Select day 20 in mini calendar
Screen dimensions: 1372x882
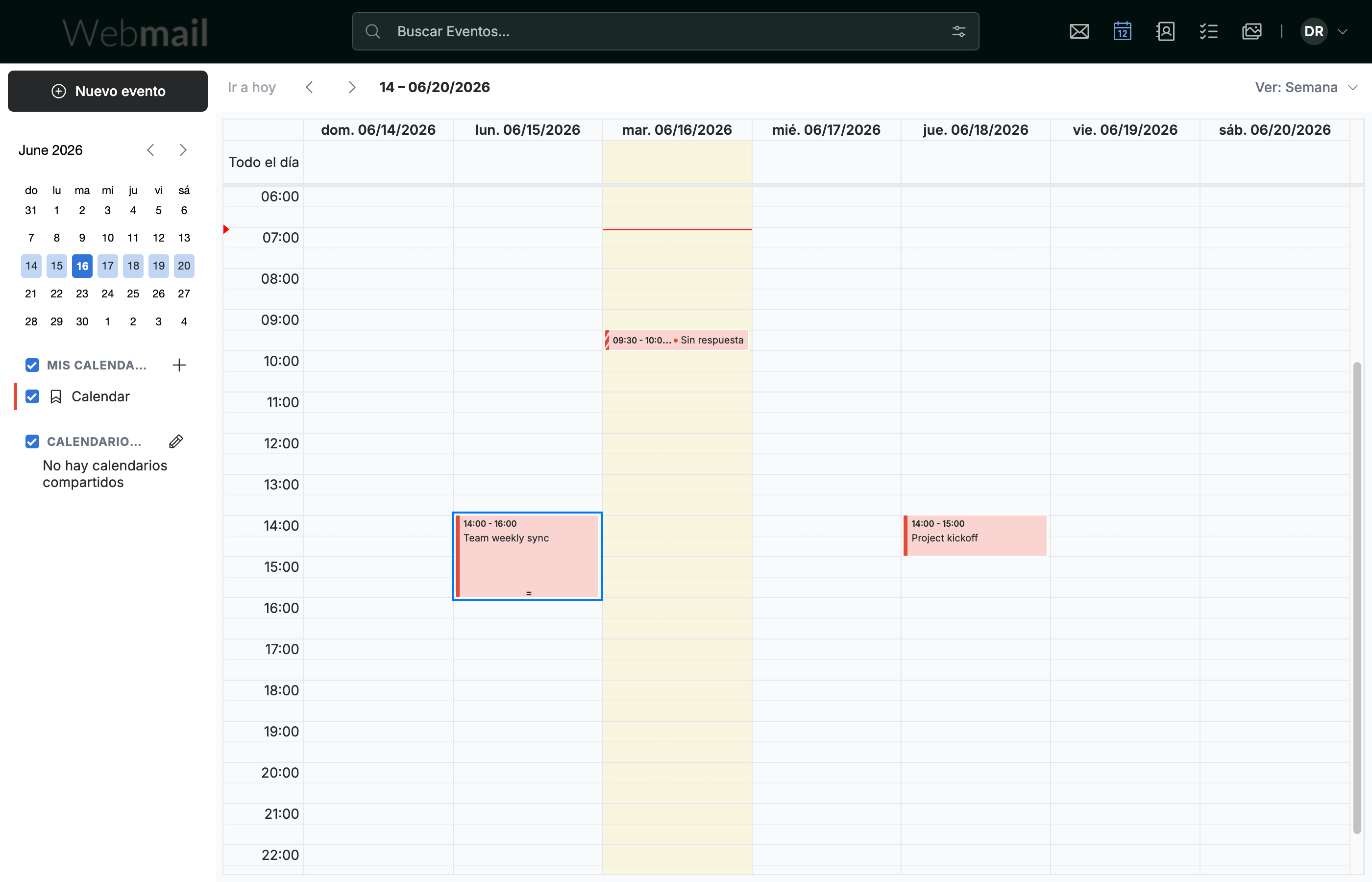(x=184, y=267)
